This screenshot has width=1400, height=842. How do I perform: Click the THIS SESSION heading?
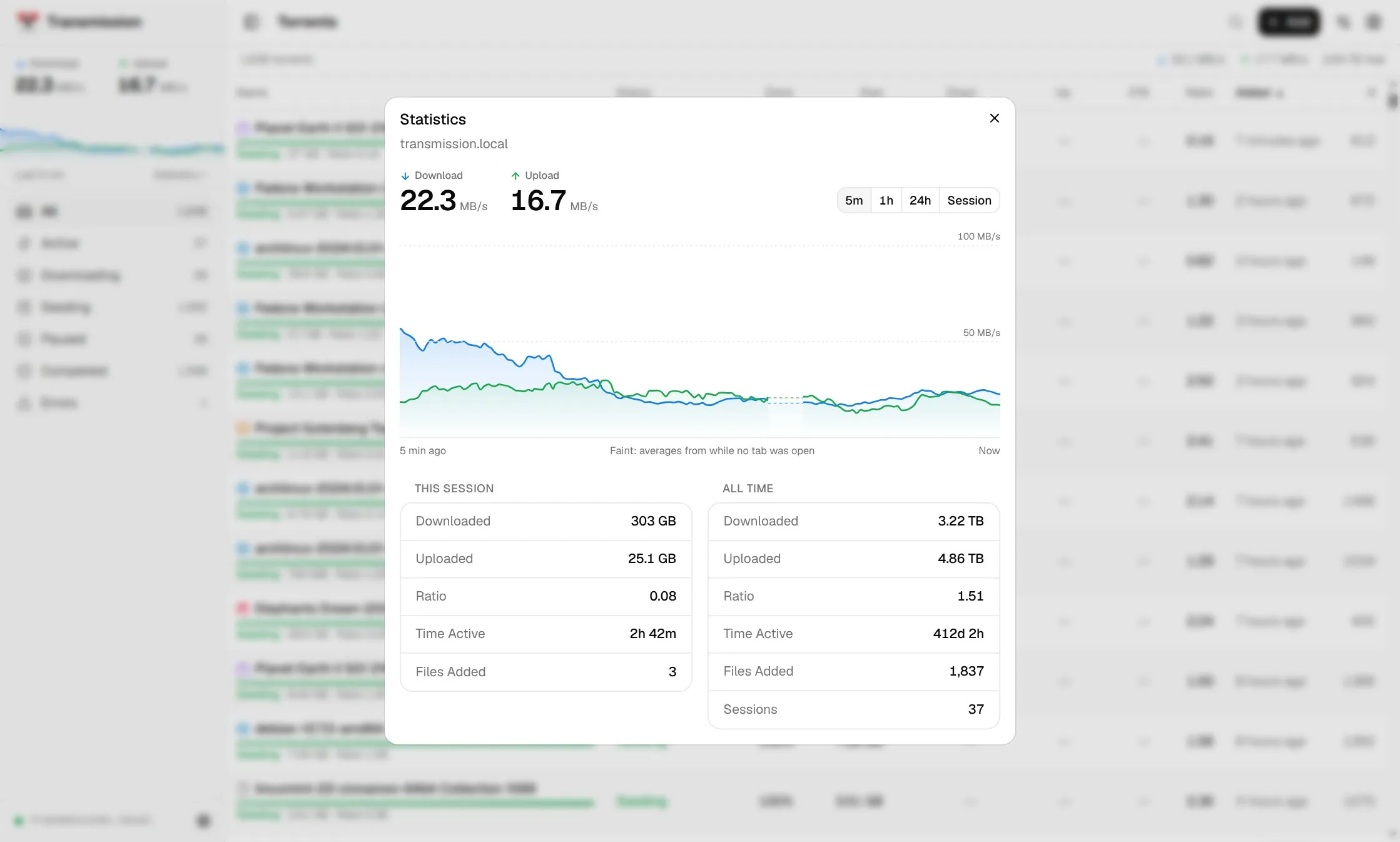pos(454,489)
